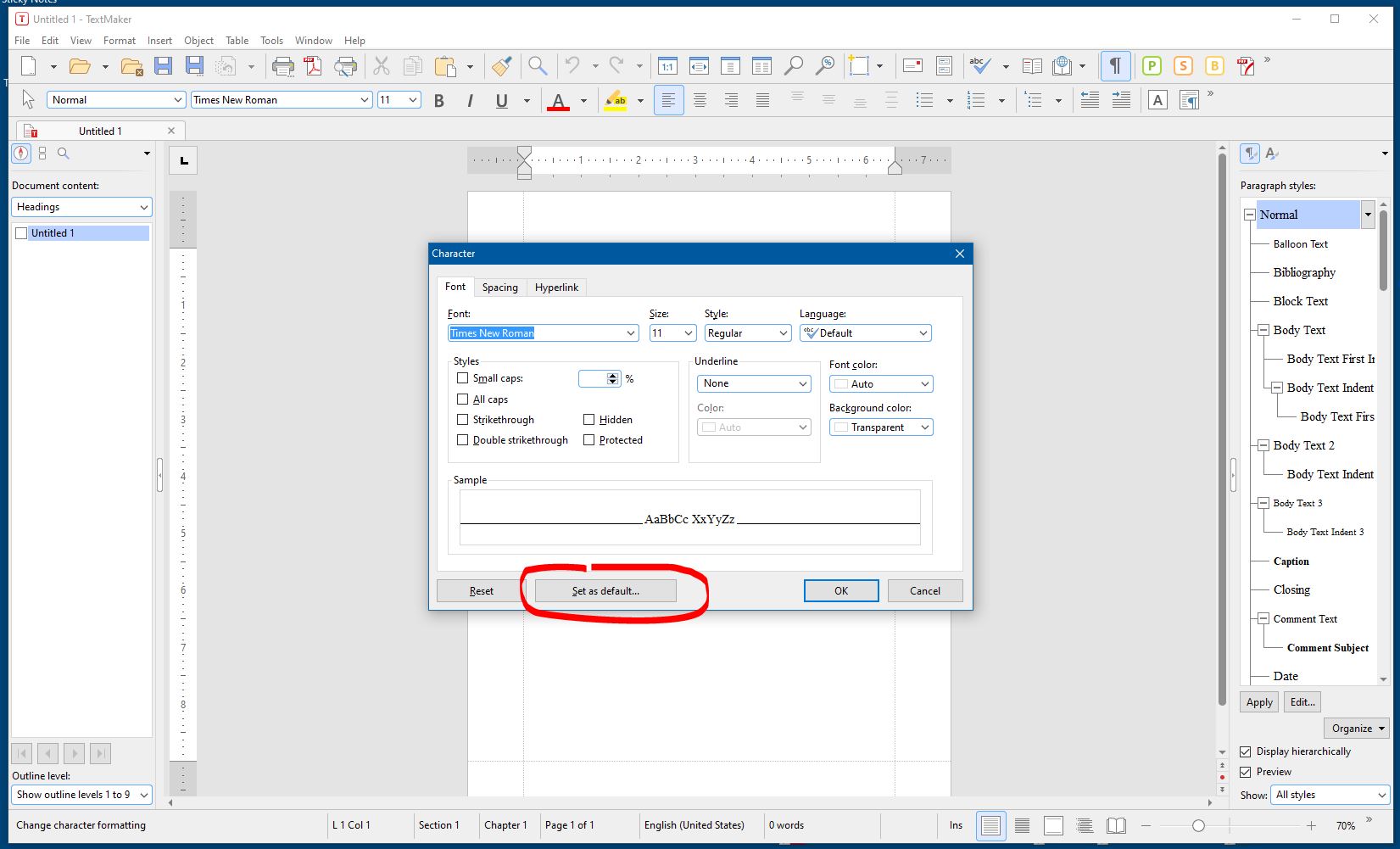
Task: Toggle Display hierarchically checkbox
Action: point(1246,751)
